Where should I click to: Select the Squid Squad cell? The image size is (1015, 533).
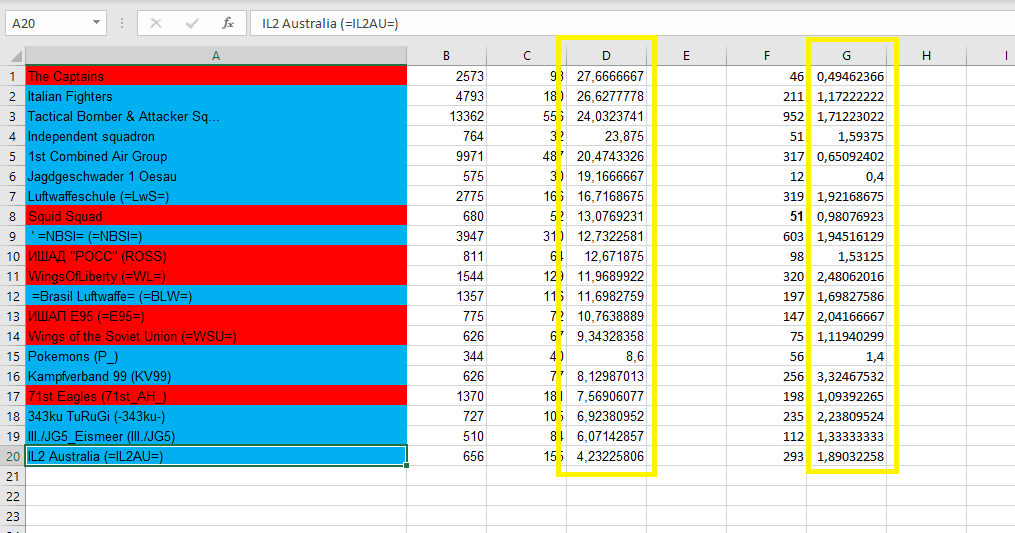point(216,216)
